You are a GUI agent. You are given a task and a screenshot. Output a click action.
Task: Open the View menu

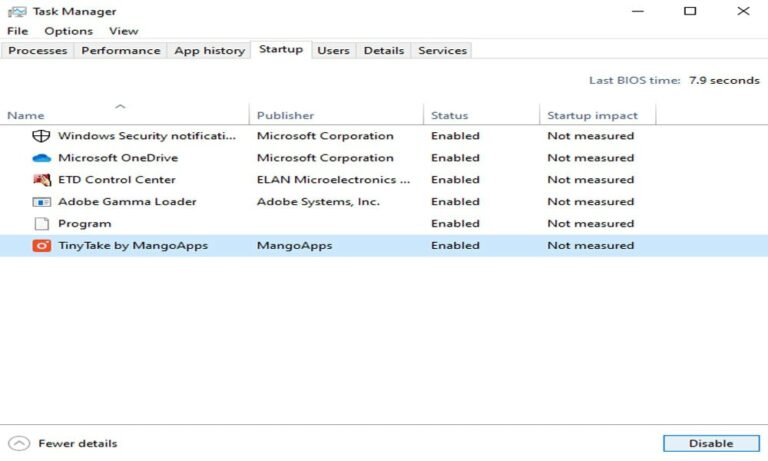click(124, 31)
